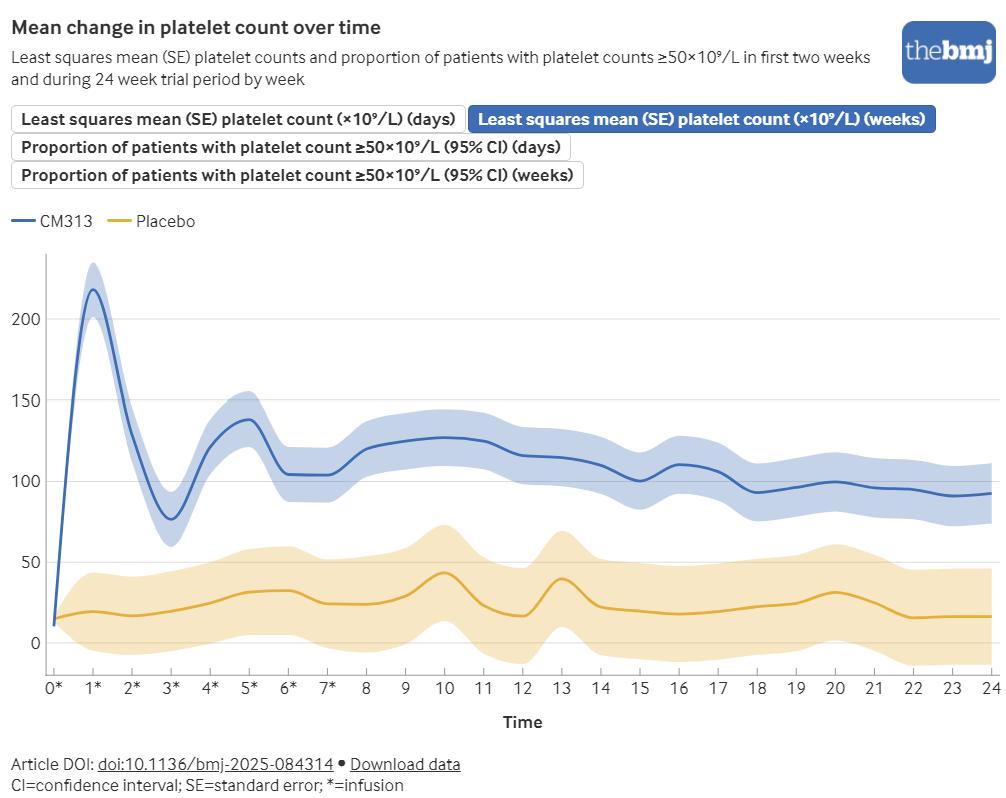
Task: Select platelet count (days) tab
Action: [x=238, y=119]
